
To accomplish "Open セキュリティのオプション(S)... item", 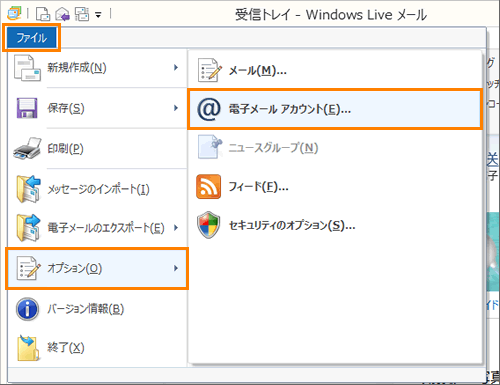I will 335,225.
